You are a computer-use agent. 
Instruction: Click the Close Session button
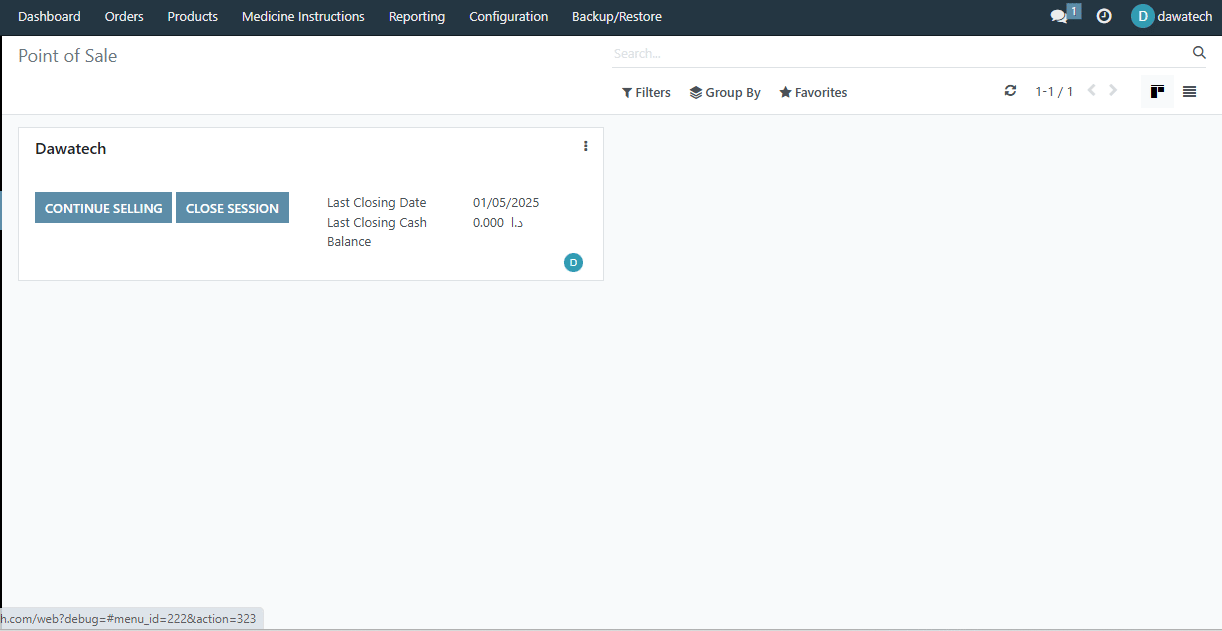pos(232,208)
